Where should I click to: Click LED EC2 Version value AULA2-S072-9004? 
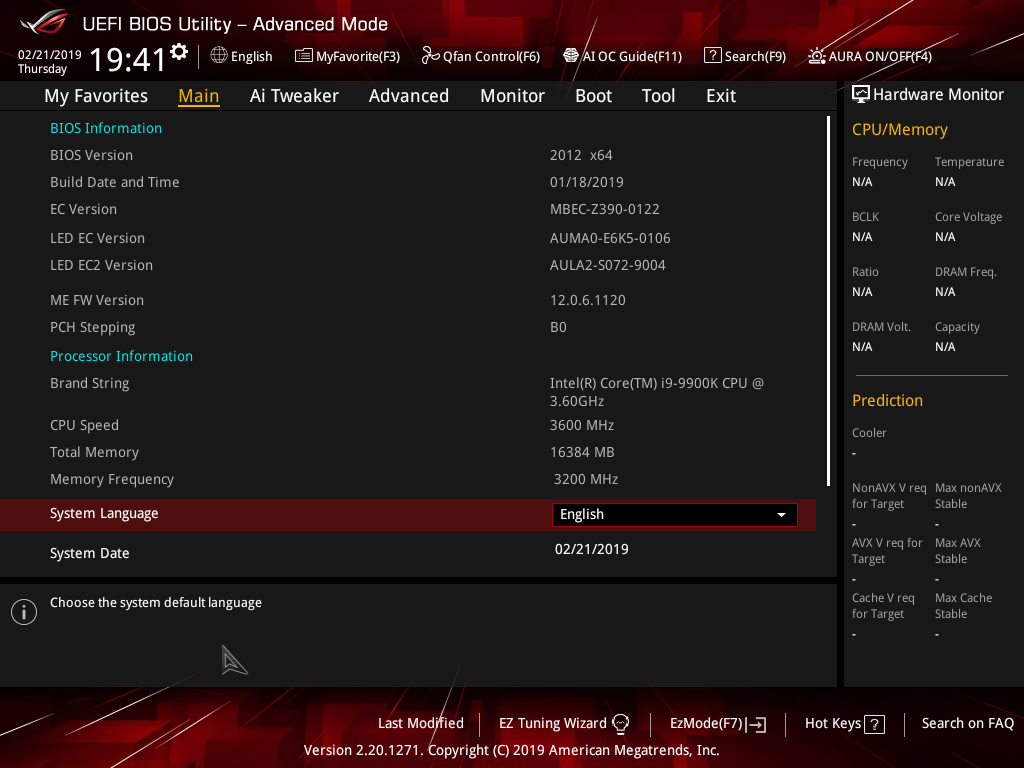click(x=607, y=265)
